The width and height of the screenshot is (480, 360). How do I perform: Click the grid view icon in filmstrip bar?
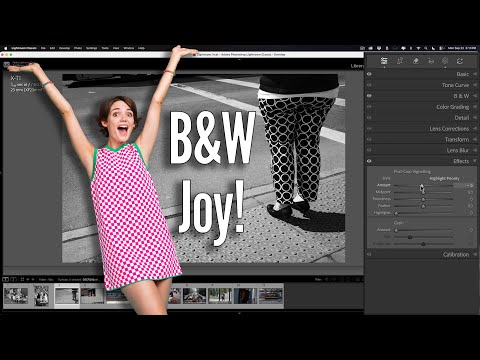pos(22,279)
